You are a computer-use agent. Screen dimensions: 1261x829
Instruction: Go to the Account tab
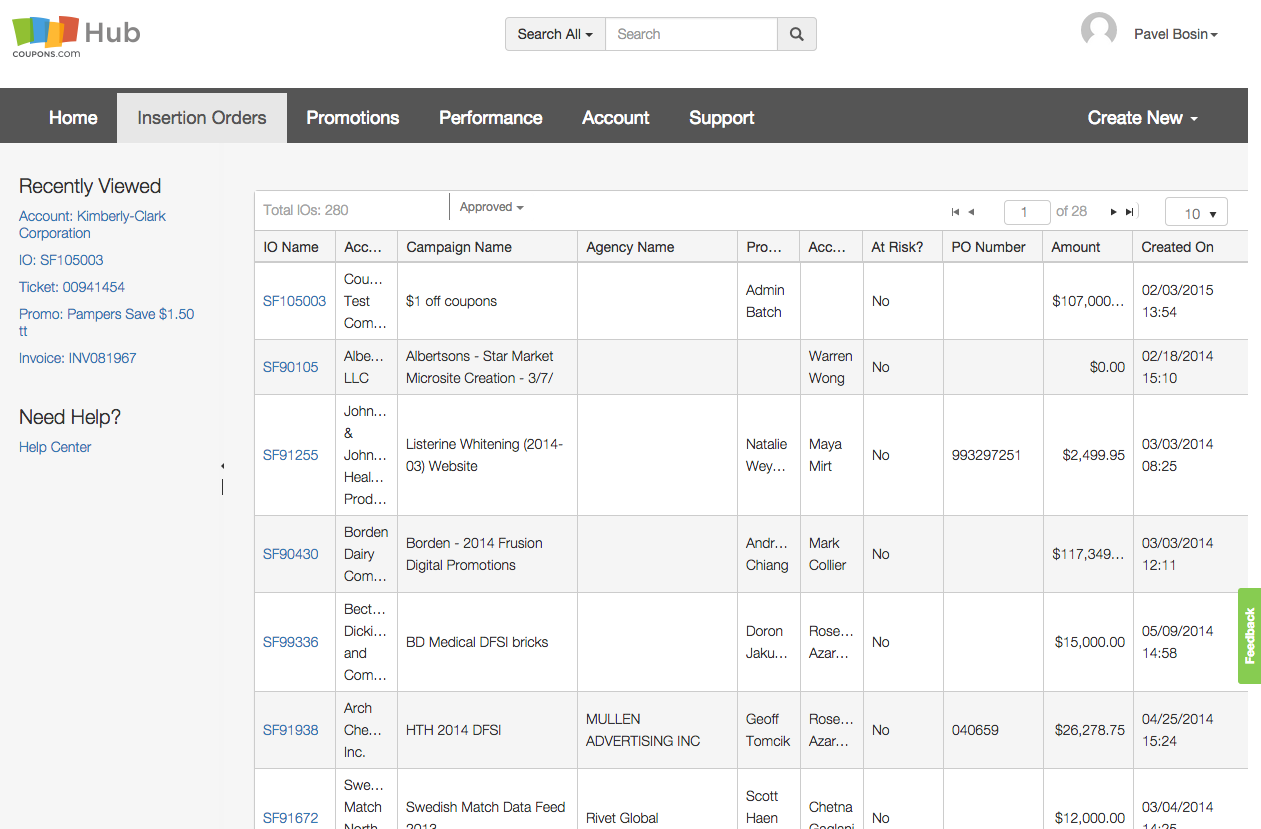[x=616, y=118]
